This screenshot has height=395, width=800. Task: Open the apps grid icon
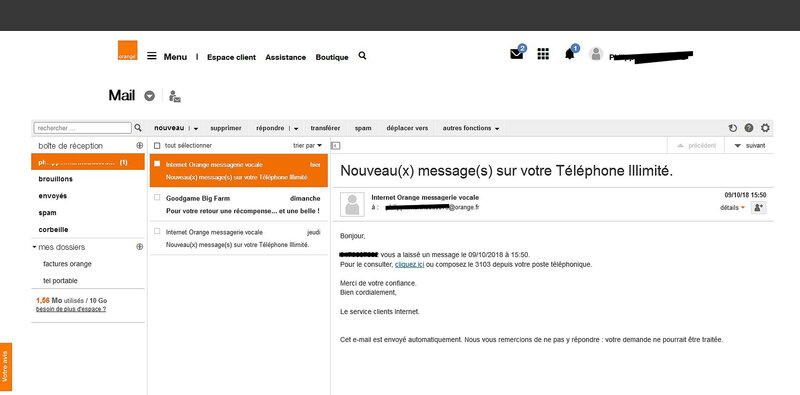543,54
